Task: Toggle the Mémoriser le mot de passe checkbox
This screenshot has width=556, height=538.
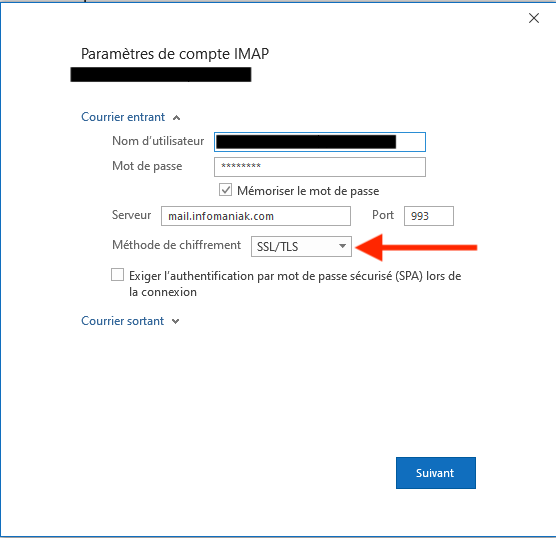Action: (x=225, y=190)
